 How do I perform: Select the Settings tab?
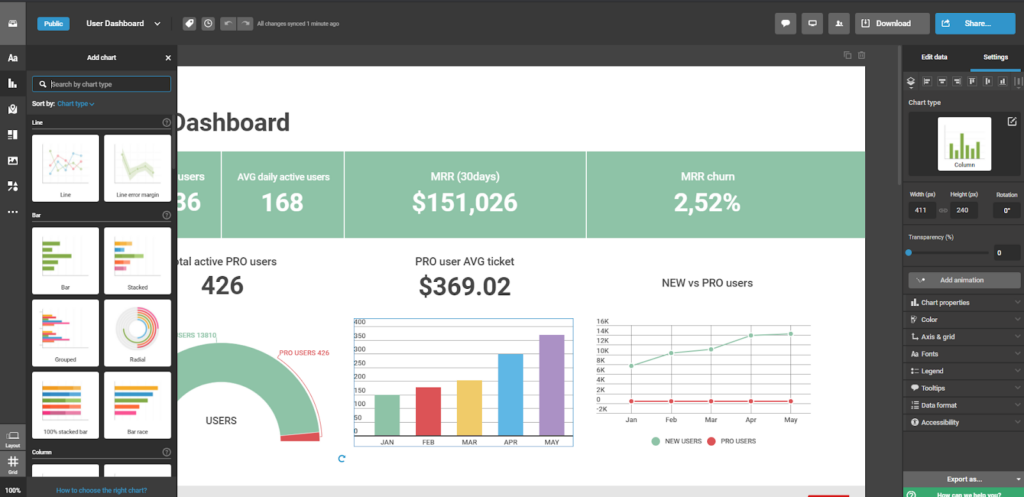pyautogui.click(x=995, y=57)
